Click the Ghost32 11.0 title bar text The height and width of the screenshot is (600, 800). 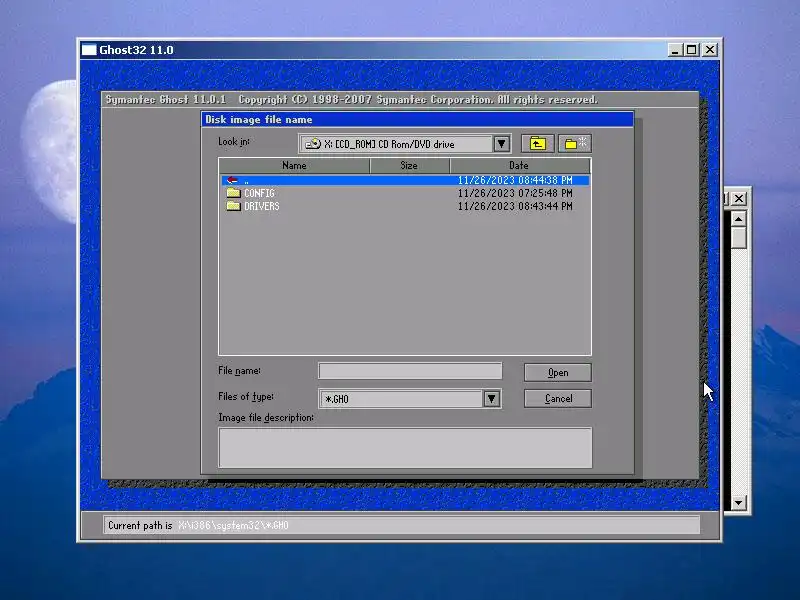(x=136, y=50)
